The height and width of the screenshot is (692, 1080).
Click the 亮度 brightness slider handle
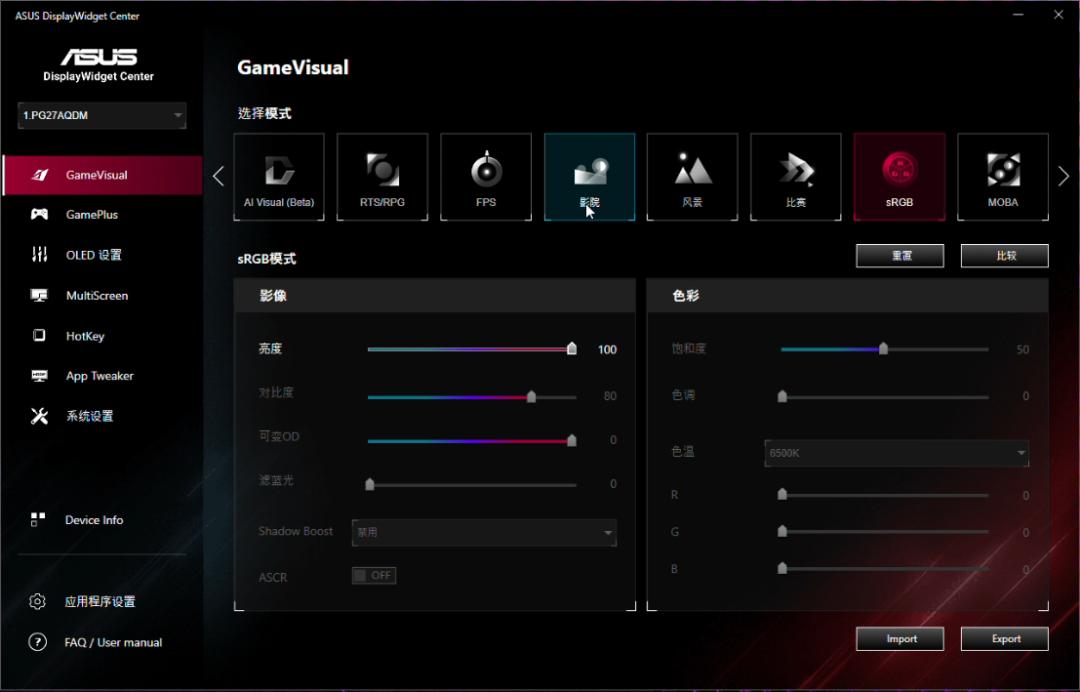click(x=571, y=349)
